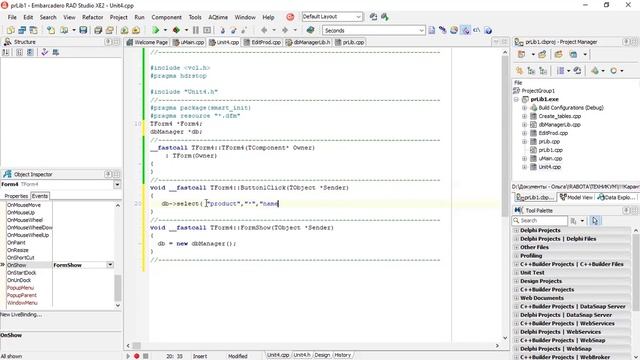Click the AQtime red circle icon
The width and height of the screenshot is (640, 360).
click(x=290, y=17)
